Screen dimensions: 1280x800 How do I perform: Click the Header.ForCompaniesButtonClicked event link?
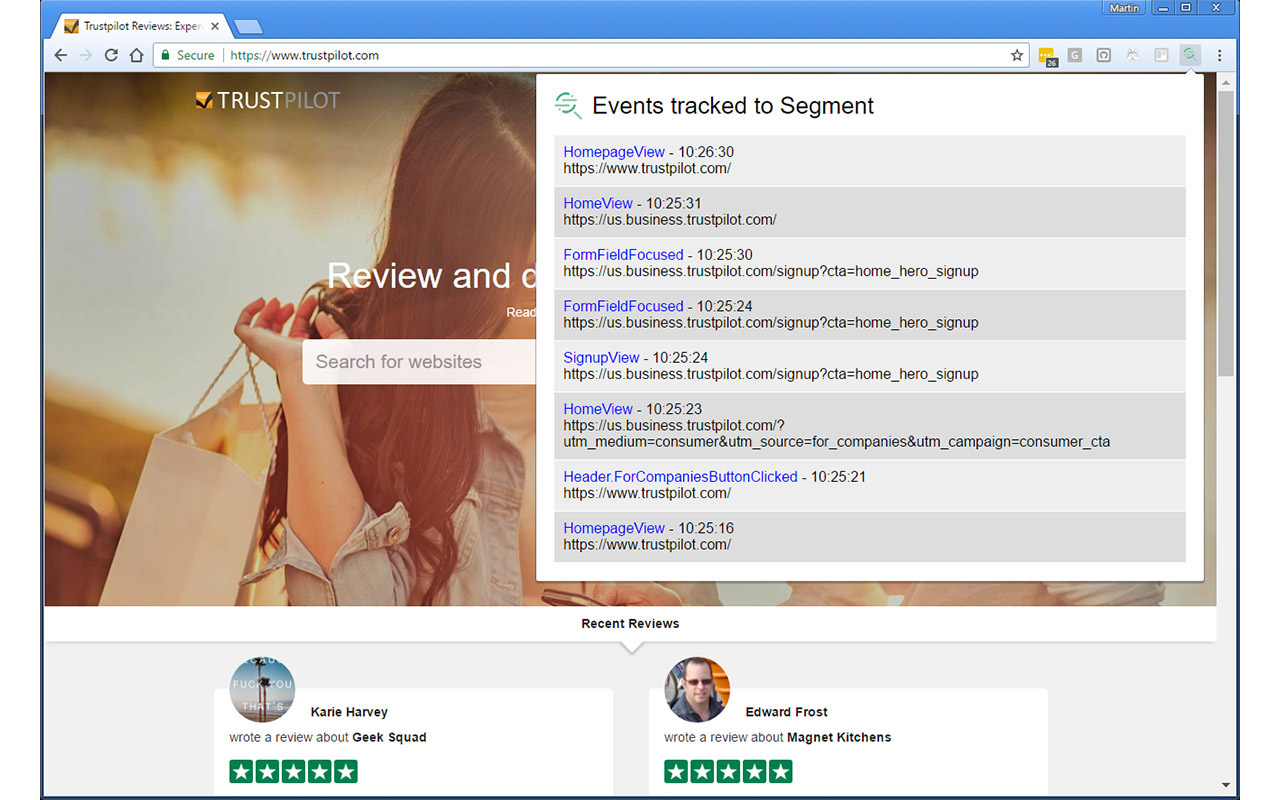pyautogui.click(x=680, y=476)
